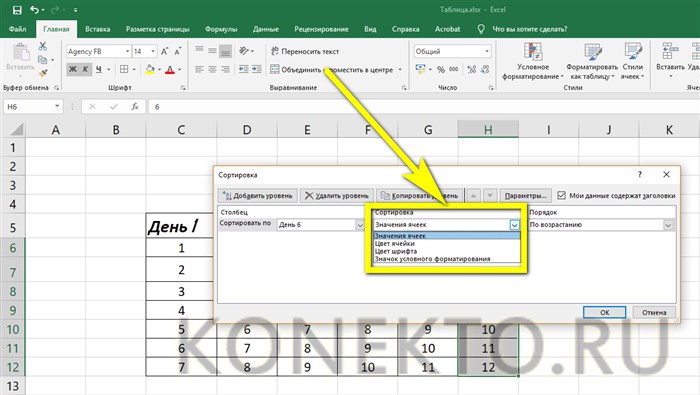Increase indent
Screen dimensions: 700x395
257,69
